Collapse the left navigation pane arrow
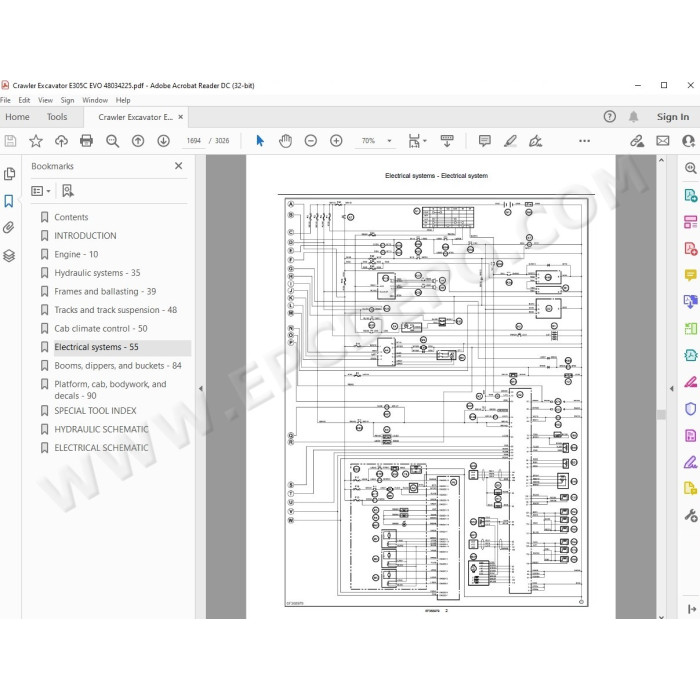 pyautogui.click(x=201, y=388)
